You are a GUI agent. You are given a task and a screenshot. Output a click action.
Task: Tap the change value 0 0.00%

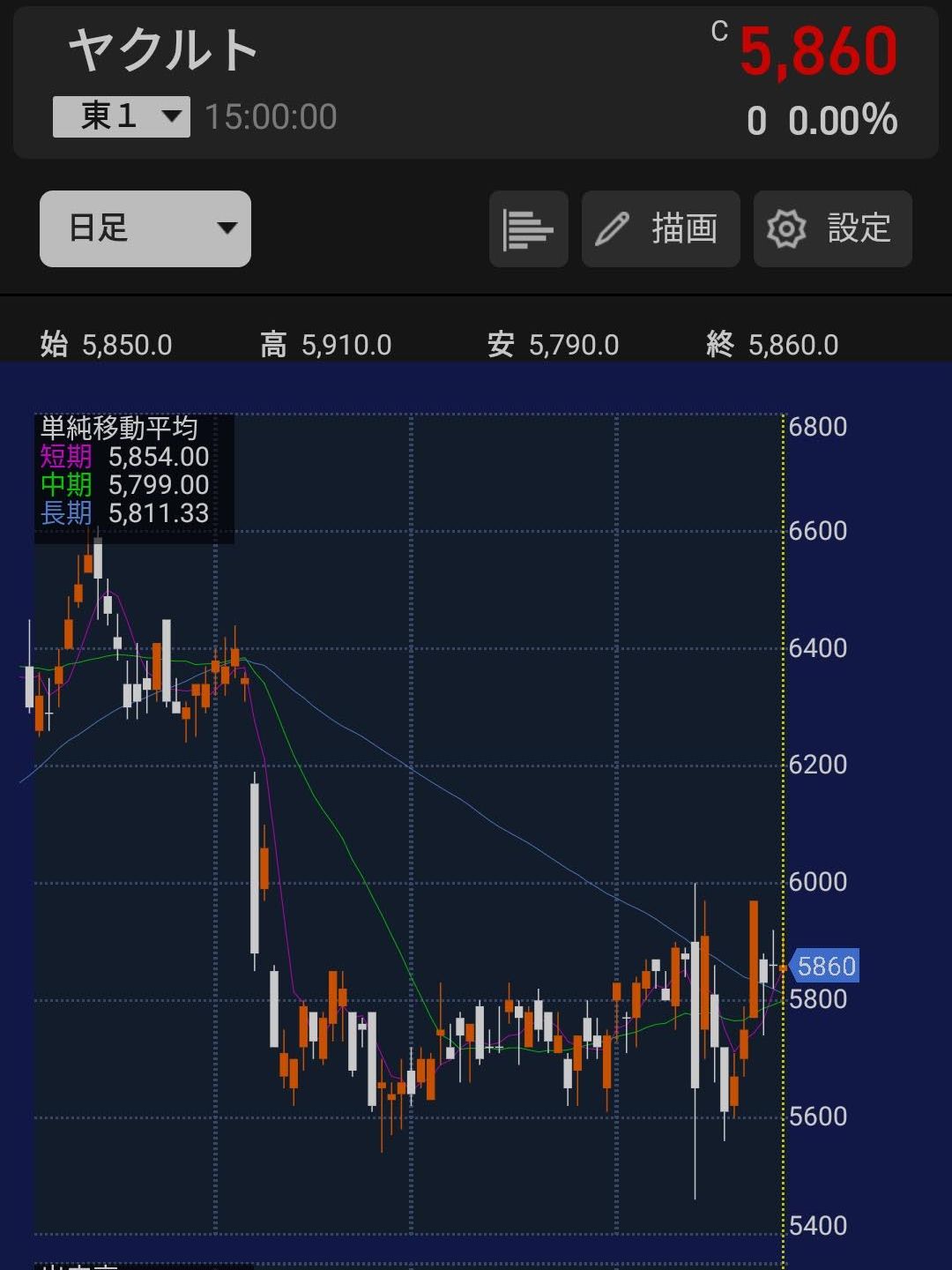[x=822, y=120]
